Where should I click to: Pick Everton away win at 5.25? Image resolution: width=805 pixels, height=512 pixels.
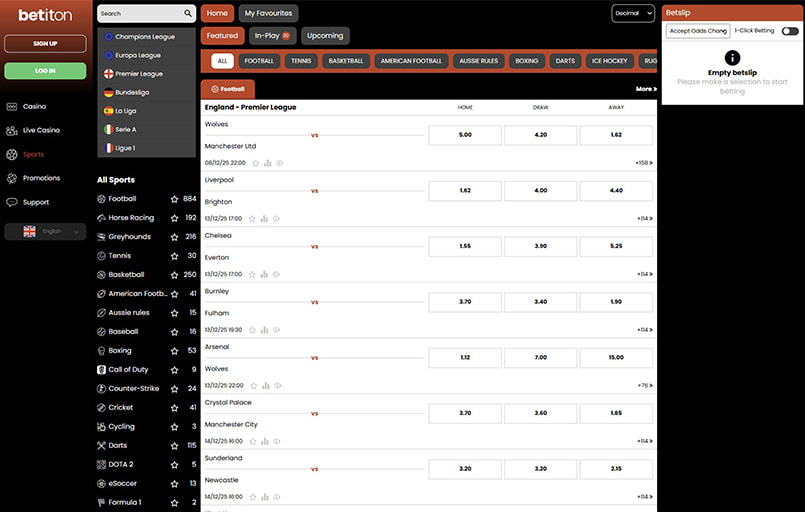[616, 246]
